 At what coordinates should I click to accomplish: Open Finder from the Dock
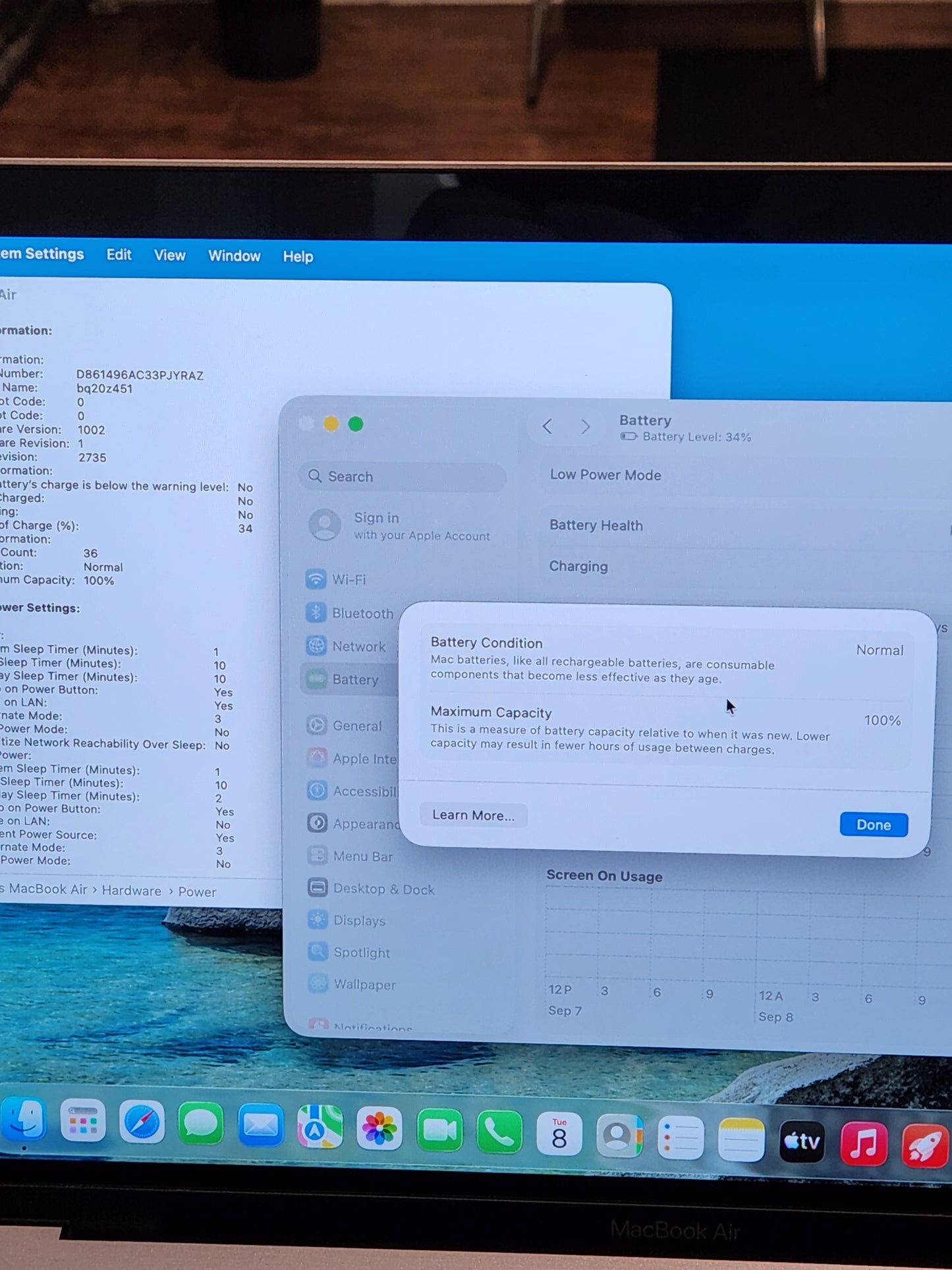click(24, 1120)
